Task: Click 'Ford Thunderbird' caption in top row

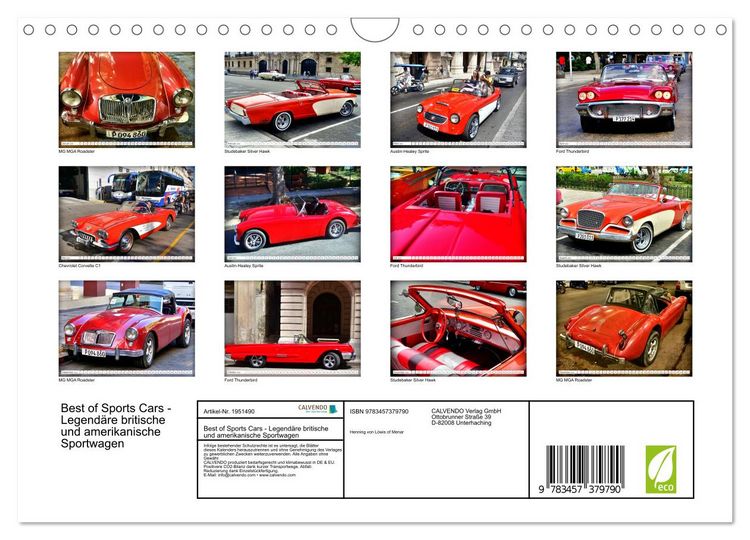Action: coord(572,151)
